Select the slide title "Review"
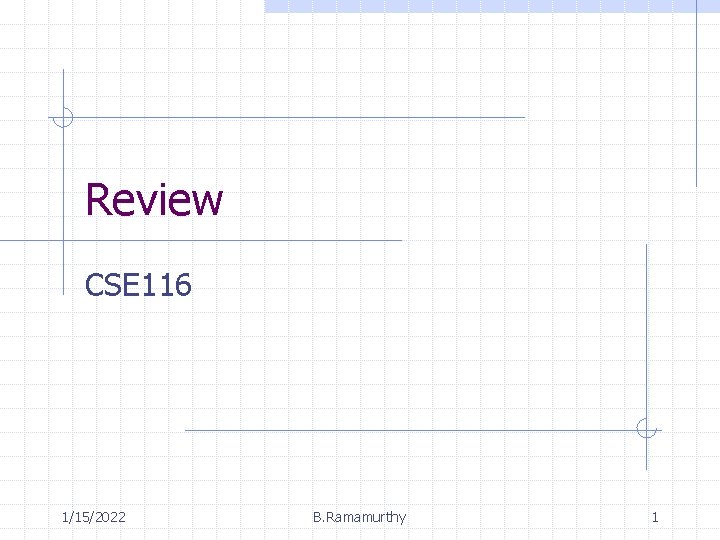This screenshot has width=720, height=540. pyautogui.click(x=154, y=199)
